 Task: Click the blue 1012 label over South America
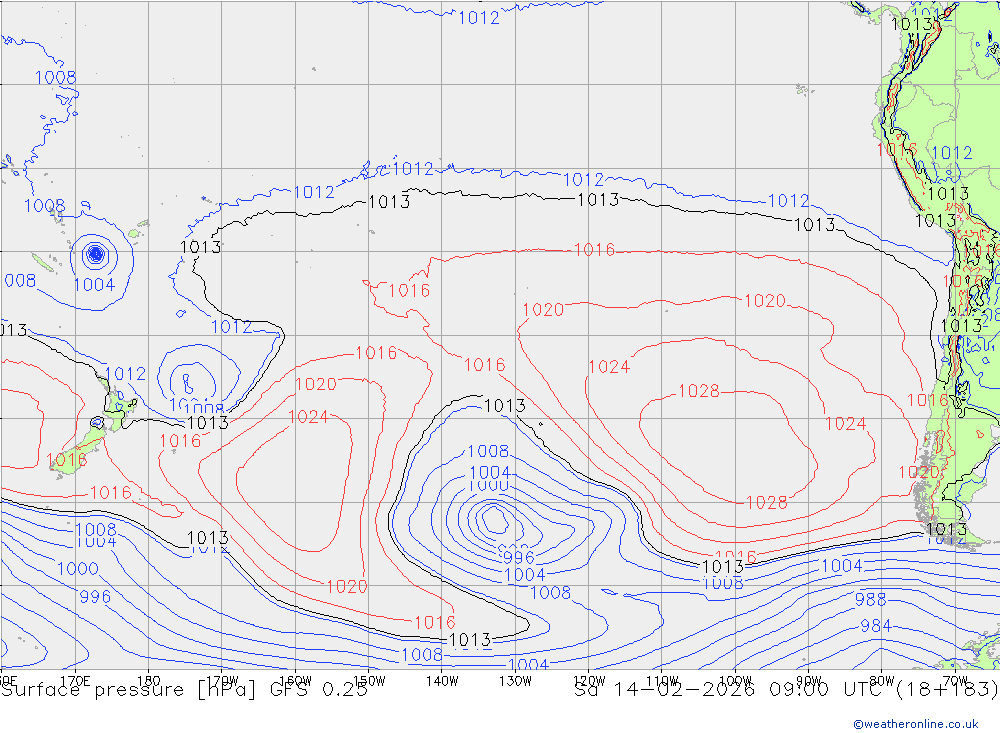coord(952,153)
